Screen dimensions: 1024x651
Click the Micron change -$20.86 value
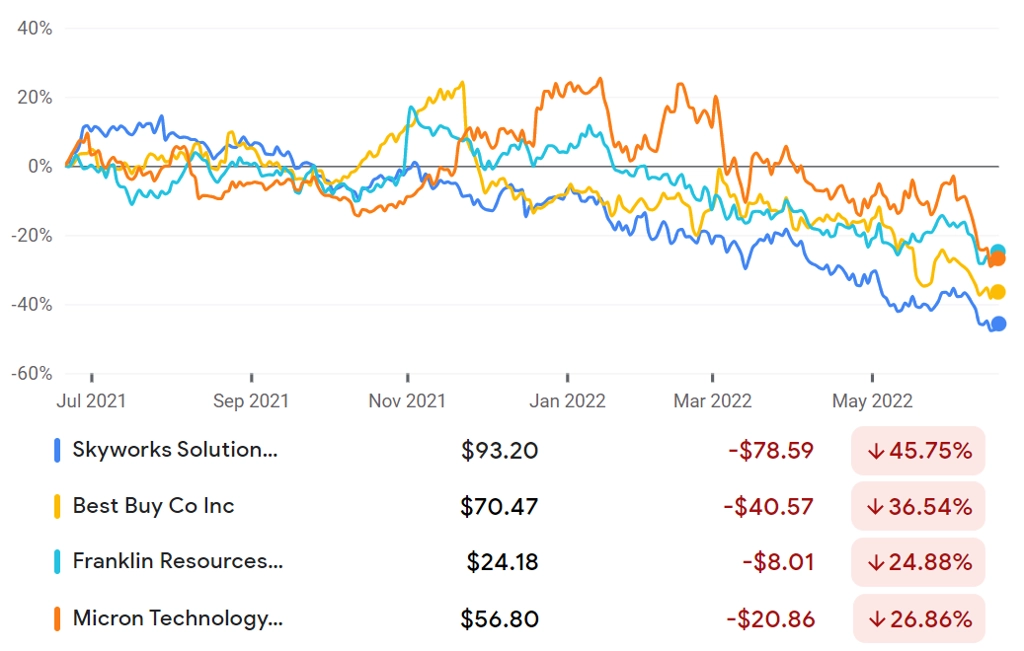tap(771, 619)
